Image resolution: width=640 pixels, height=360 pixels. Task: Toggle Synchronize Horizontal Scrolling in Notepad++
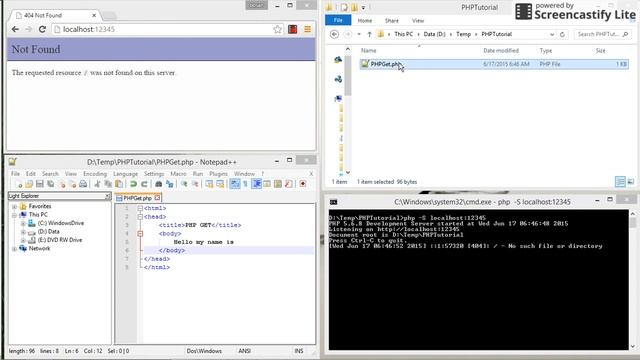click(220, 184)
